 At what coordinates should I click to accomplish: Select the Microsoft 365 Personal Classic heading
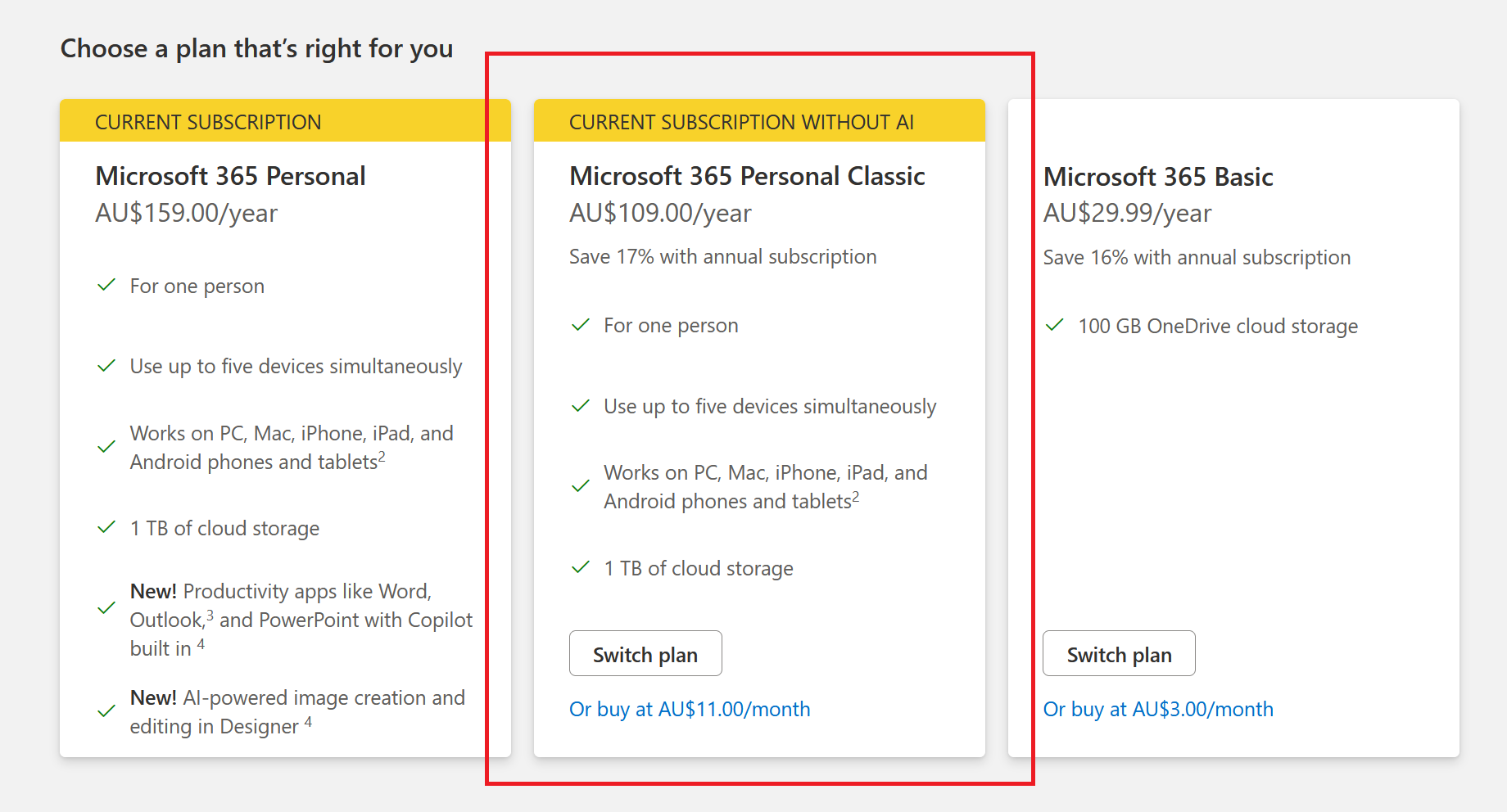(x=746, y=176)
